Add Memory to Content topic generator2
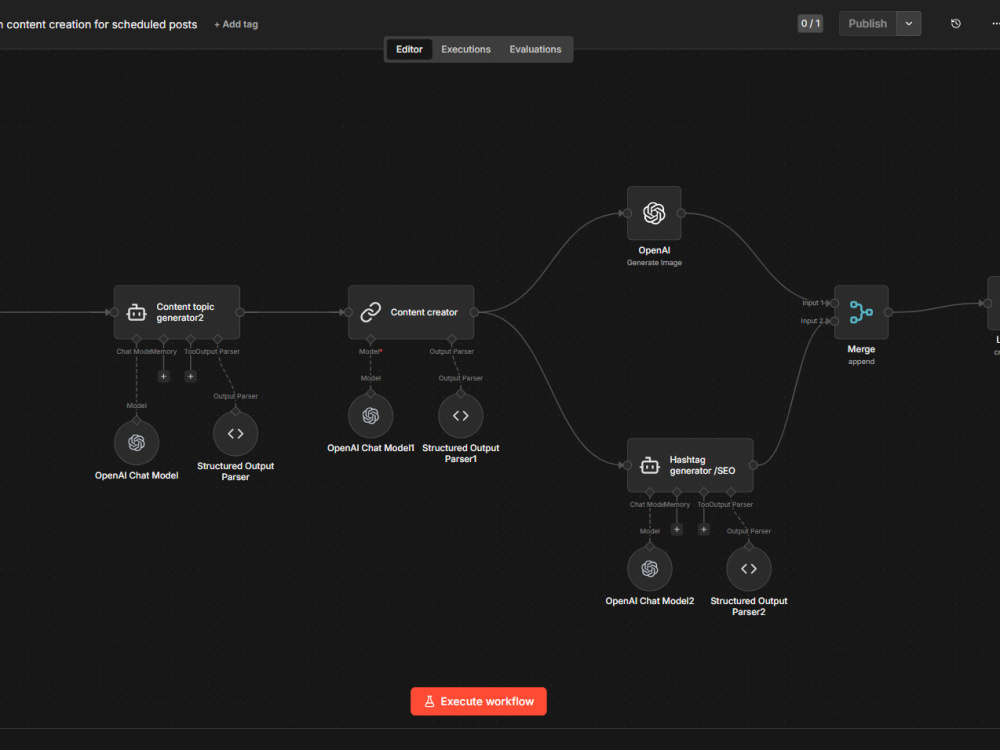 tap(163, 376)
